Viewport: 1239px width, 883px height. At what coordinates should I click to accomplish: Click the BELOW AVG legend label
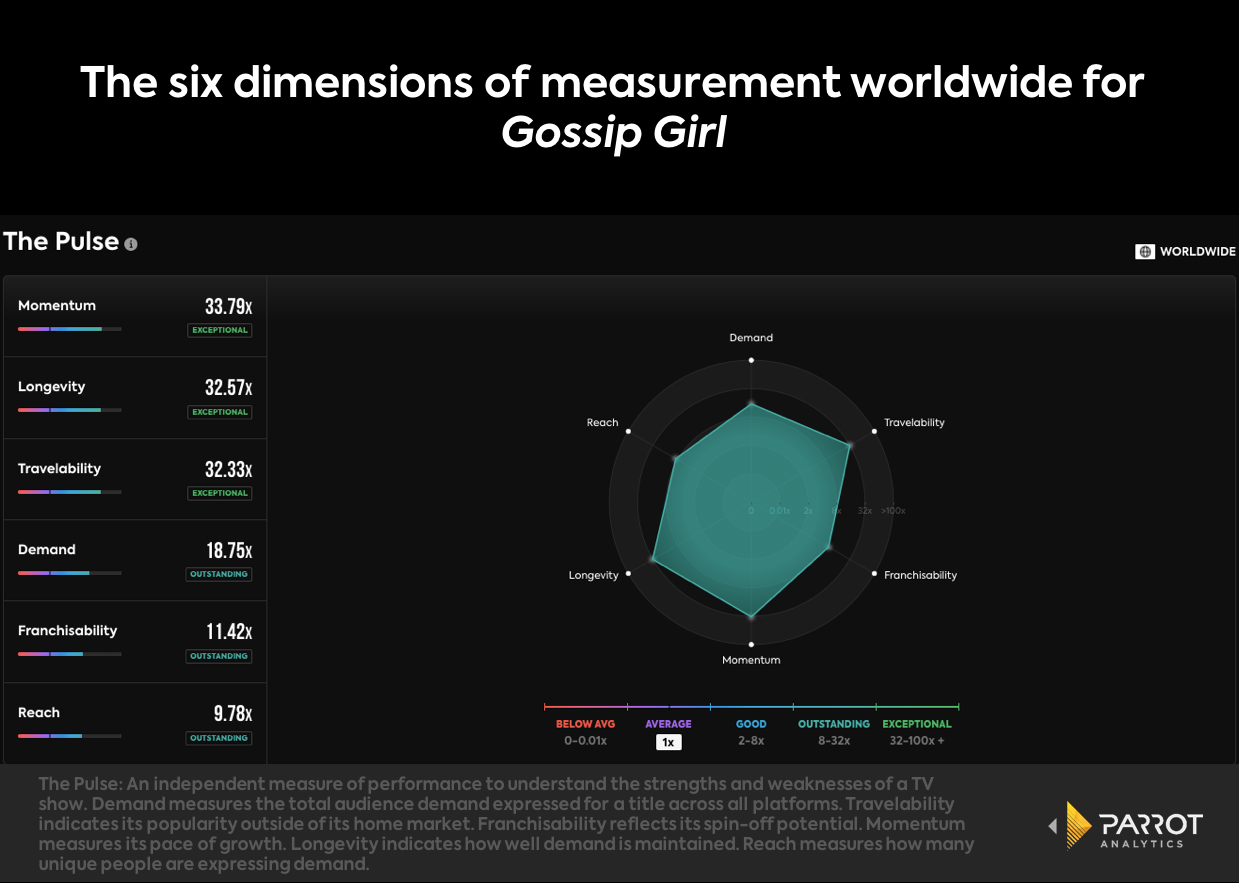586,724
